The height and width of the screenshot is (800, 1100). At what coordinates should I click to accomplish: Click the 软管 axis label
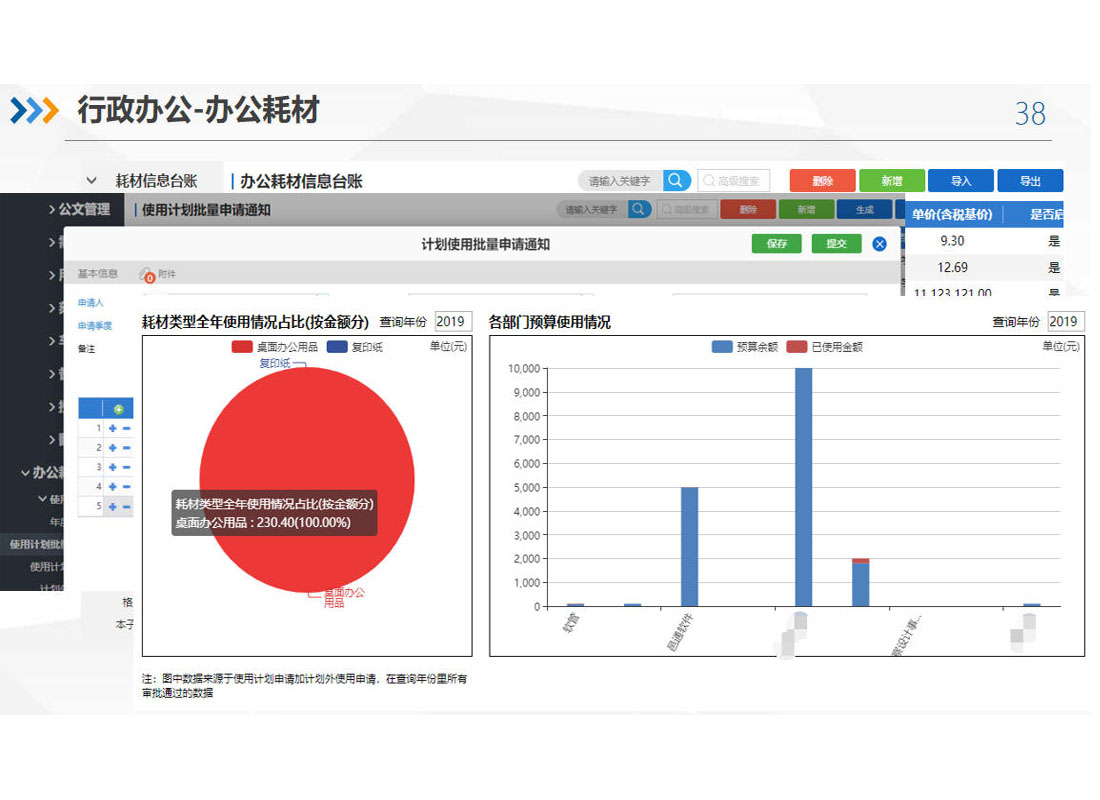[x=572, y=622]
